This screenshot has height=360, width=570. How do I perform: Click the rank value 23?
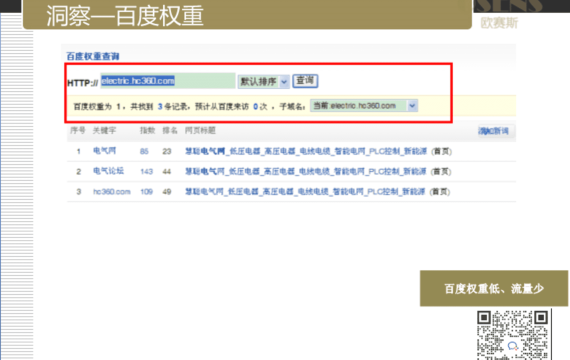click(166, 151)
